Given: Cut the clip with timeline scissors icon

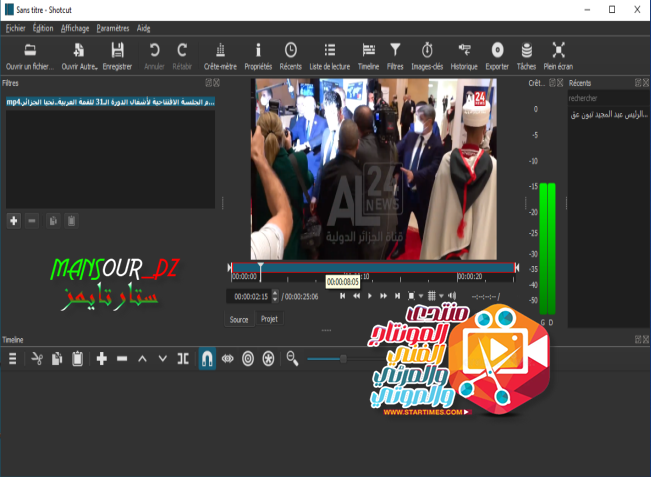Looking at the screenshot, I should pyautogui.click(x=37, y=359).
